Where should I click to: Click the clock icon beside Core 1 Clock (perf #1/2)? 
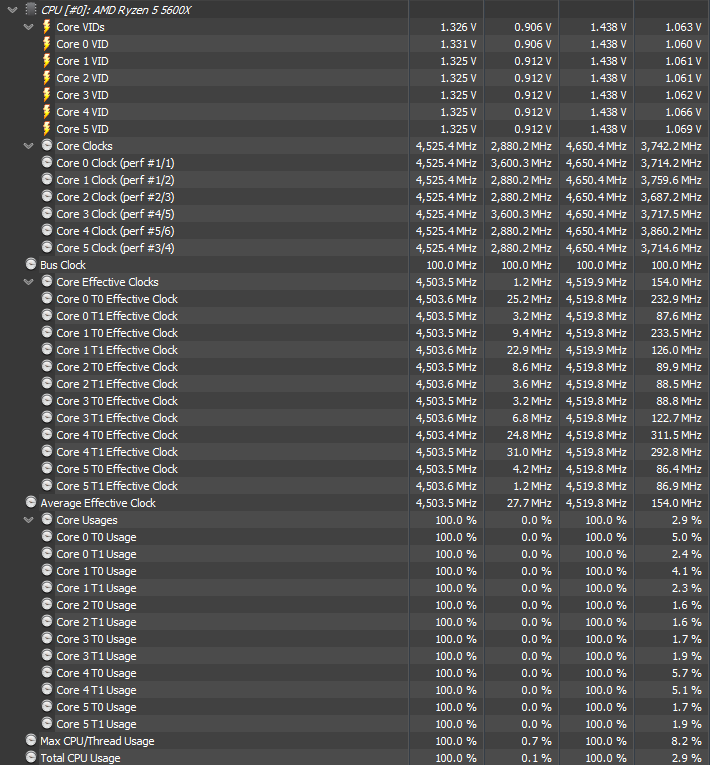(x=47, y=179)
